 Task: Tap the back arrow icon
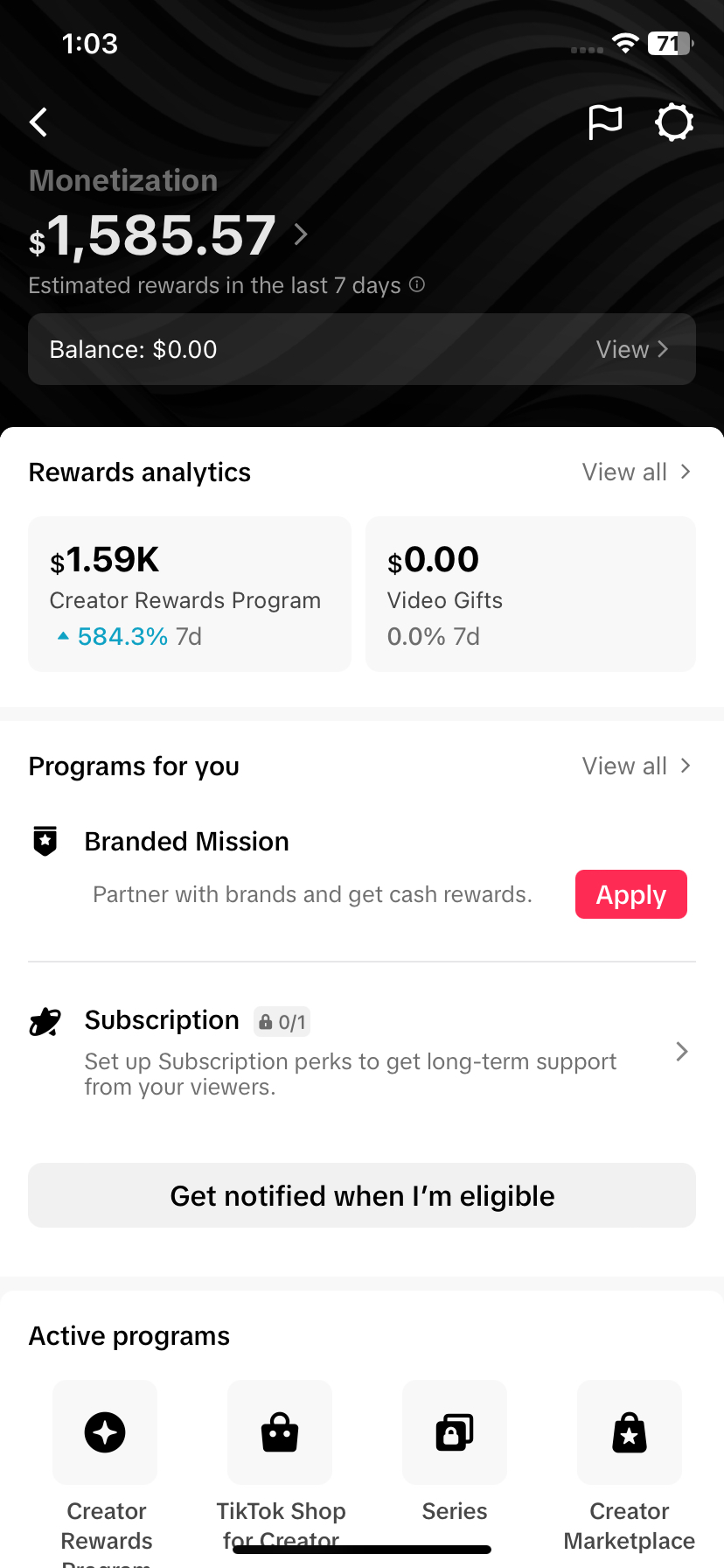[x=39, y=122]
